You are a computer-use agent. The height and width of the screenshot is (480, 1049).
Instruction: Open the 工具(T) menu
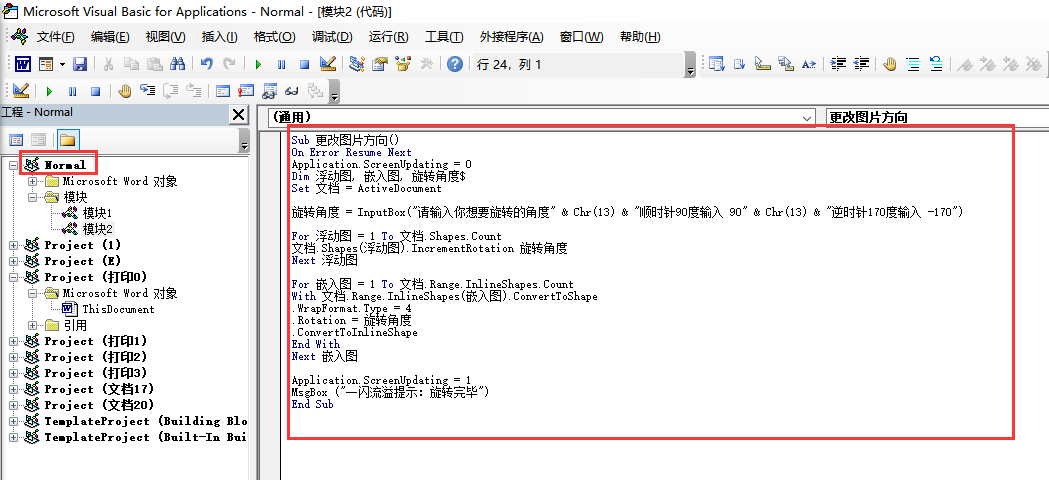point(444,37)
